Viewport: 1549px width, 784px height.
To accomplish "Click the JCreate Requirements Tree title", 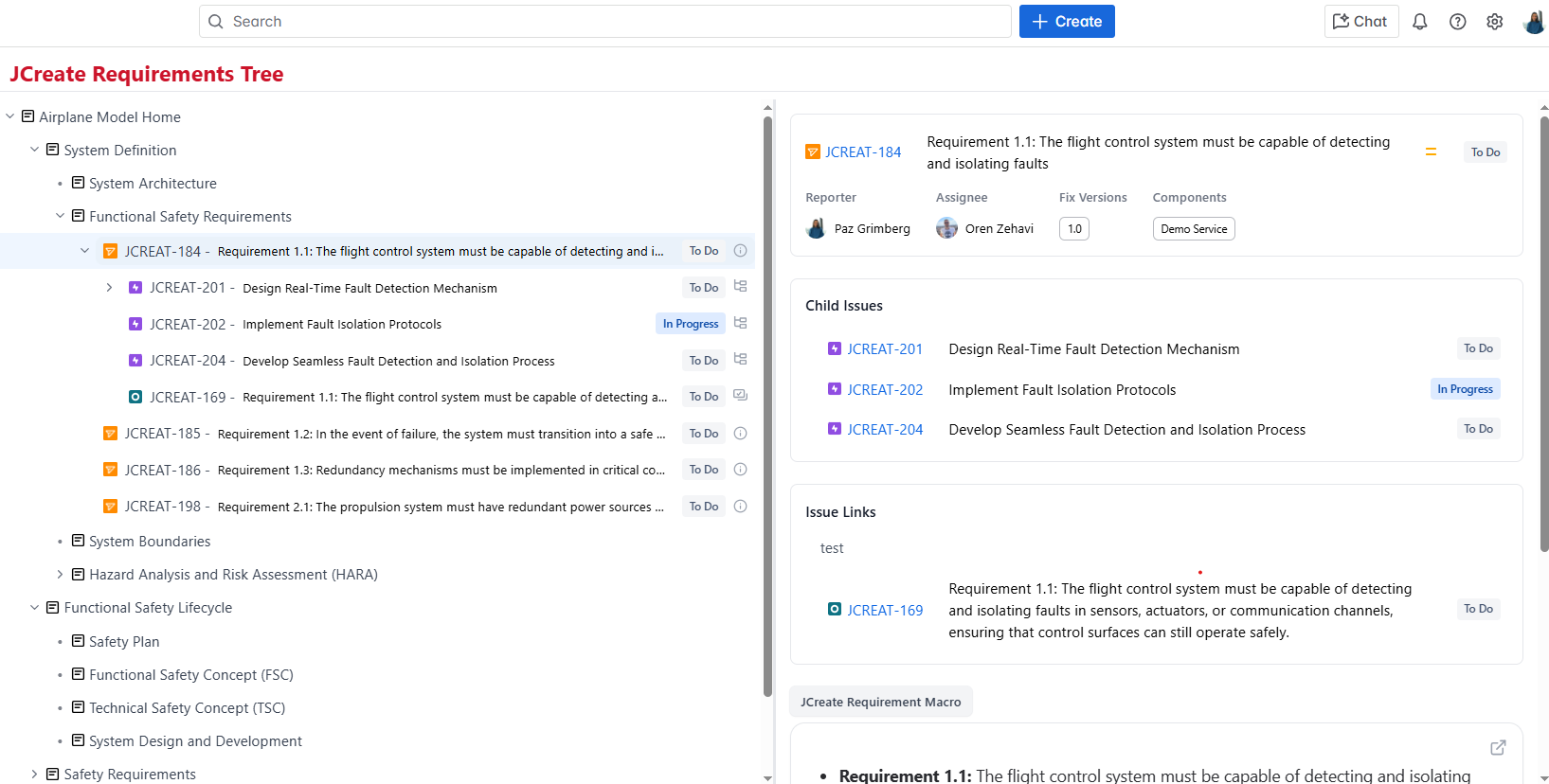I will pos(147,74).
